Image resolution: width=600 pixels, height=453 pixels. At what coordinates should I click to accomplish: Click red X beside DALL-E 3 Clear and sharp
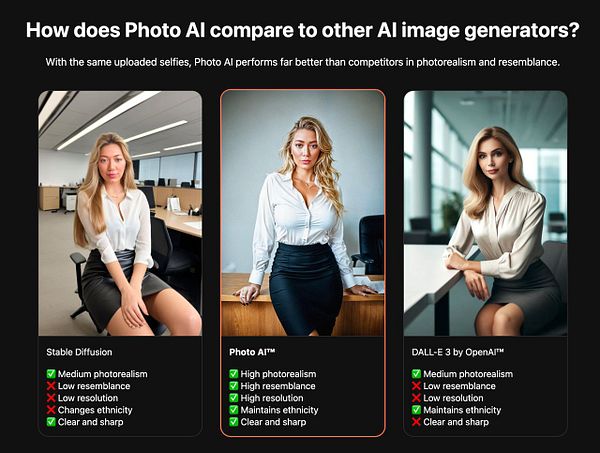pyautogui.click(x=416, y=422)
